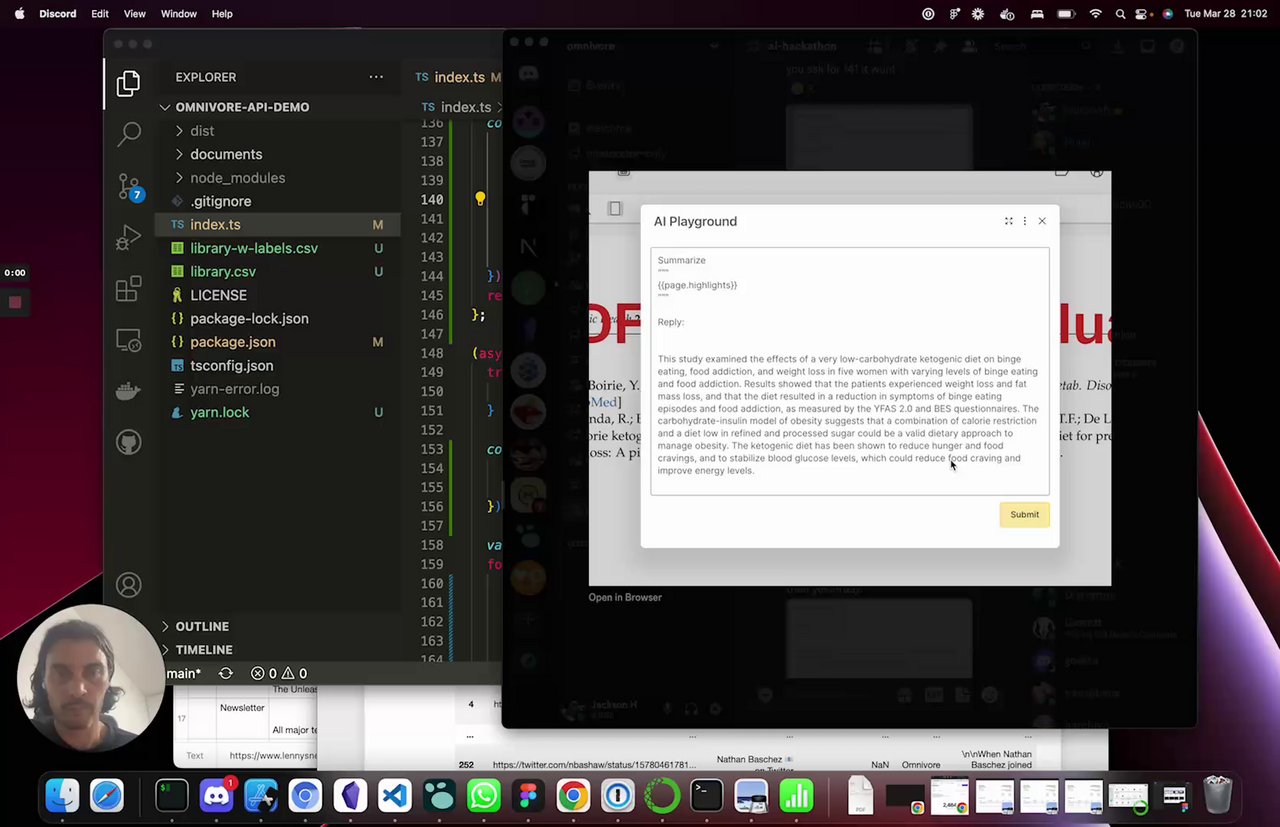Expand the AI Playground dialog to fullscreen
1280x827 pixels.
pos(1008,221)
